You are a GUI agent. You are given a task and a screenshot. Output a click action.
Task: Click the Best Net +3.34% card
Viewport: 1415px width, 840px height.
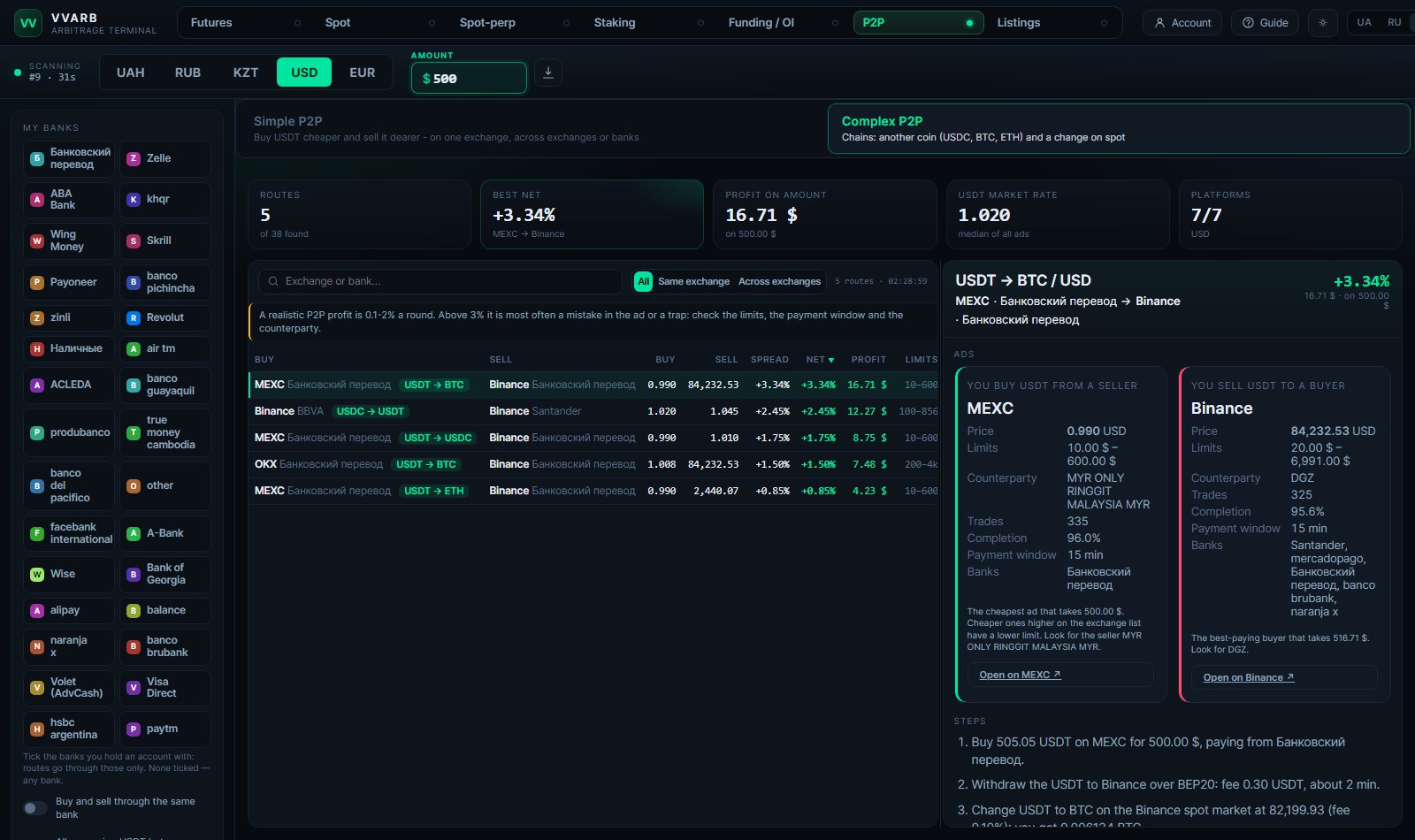592,215
